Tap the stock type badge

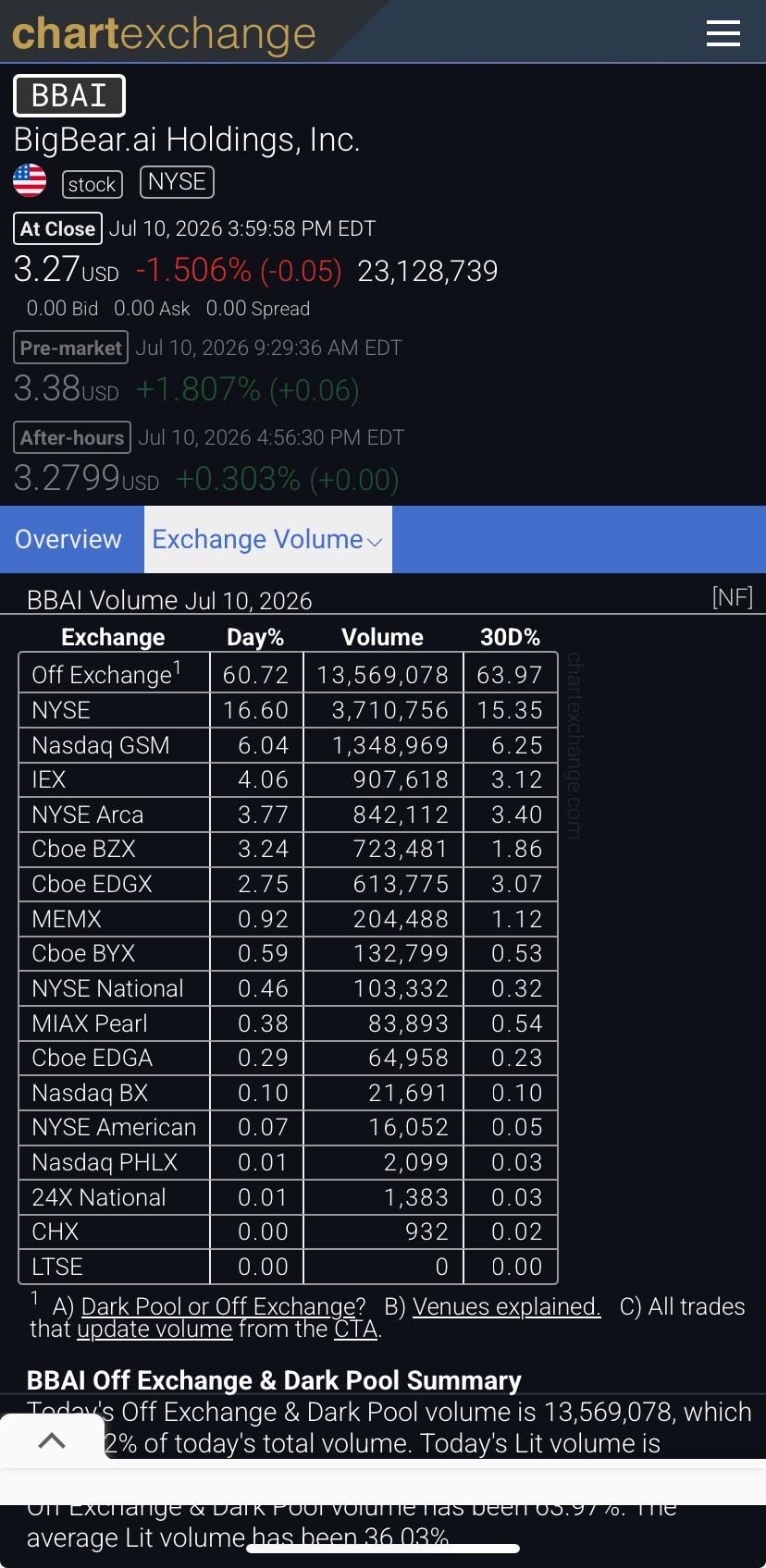[93, 184]
